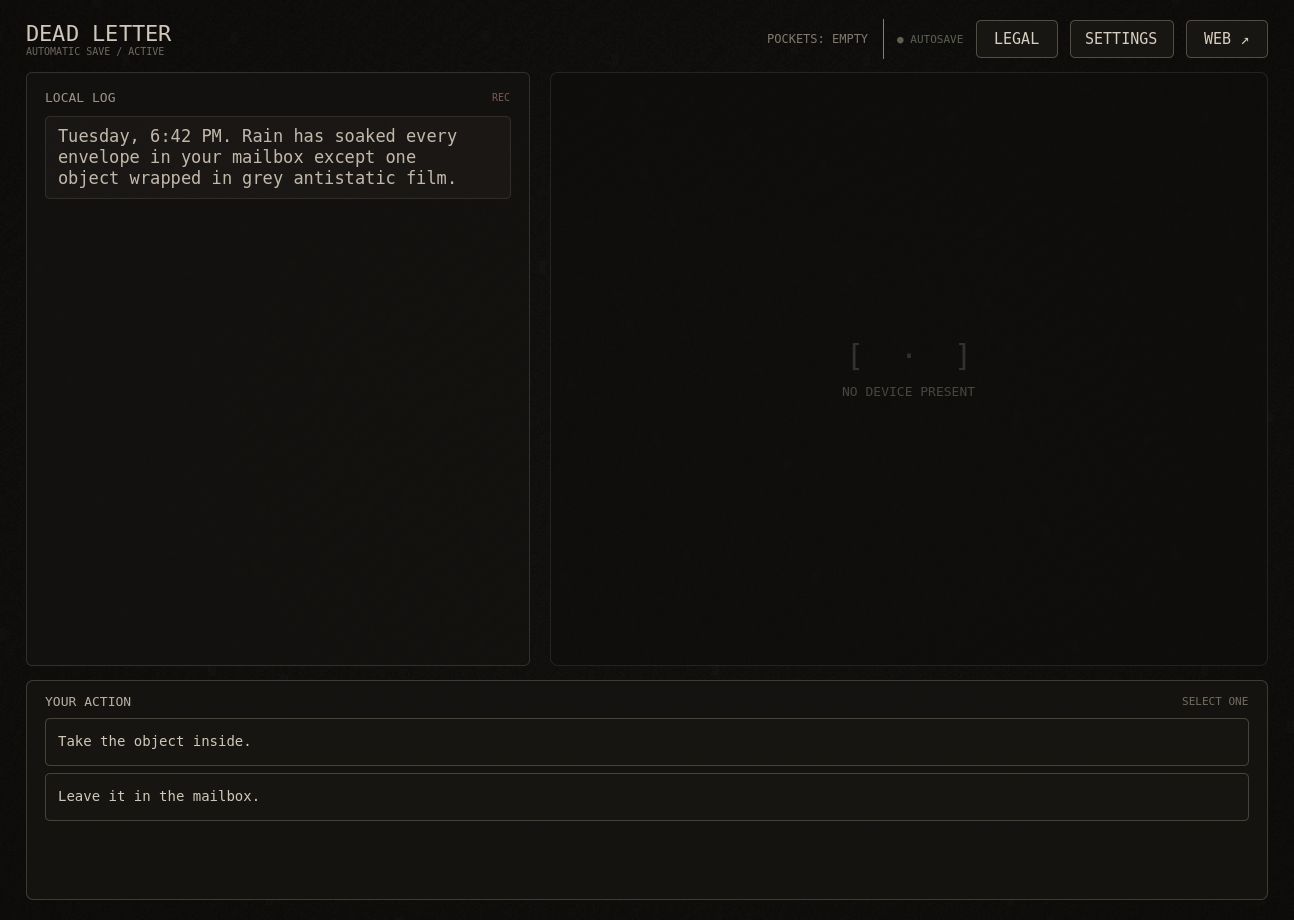Select the LOCAL LOG panel heading
Image resolution: width=1294 pixels, height=920 pixels.
(x=80, y=98)
